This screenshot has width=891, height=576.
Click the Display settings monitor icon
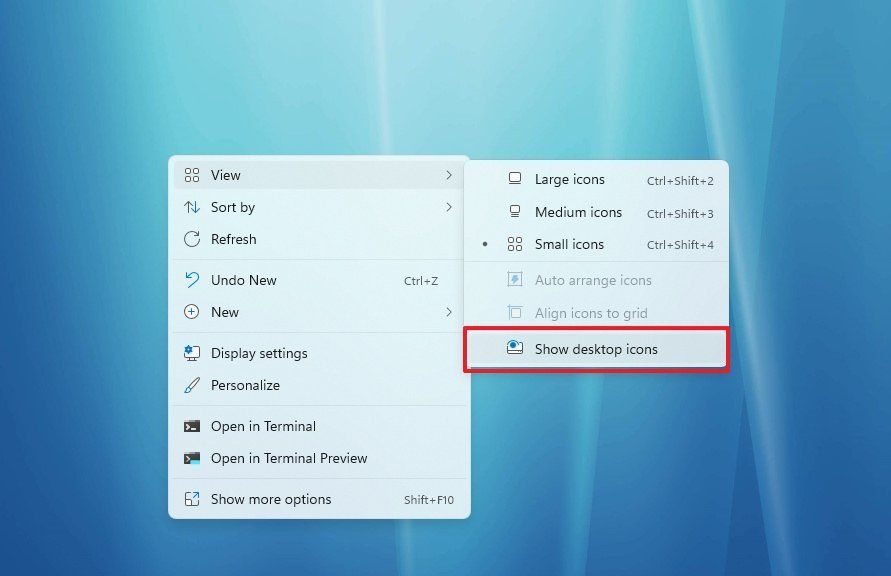(x=192, y=353)
